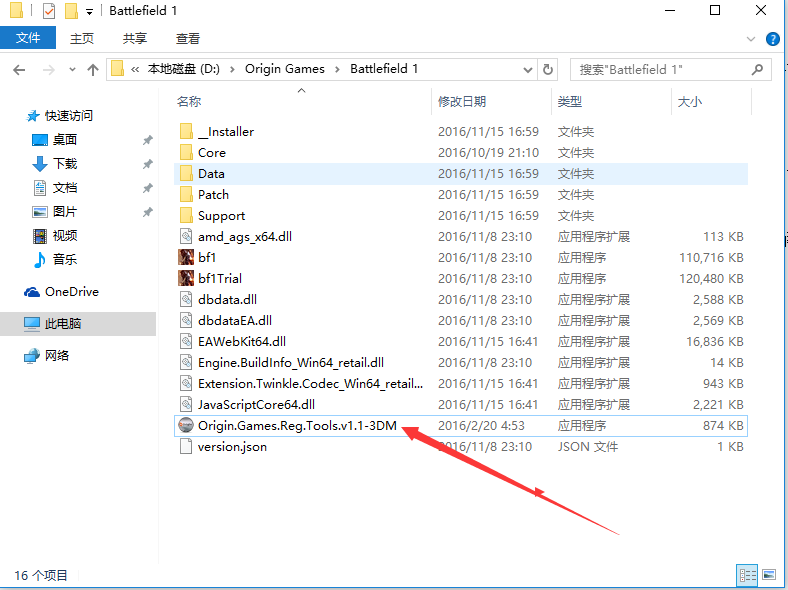The height and width of the screenshot is (590, 788).
Task: Click 本地磁盘 (D:) in the address bar
Action: coord(183,69)
